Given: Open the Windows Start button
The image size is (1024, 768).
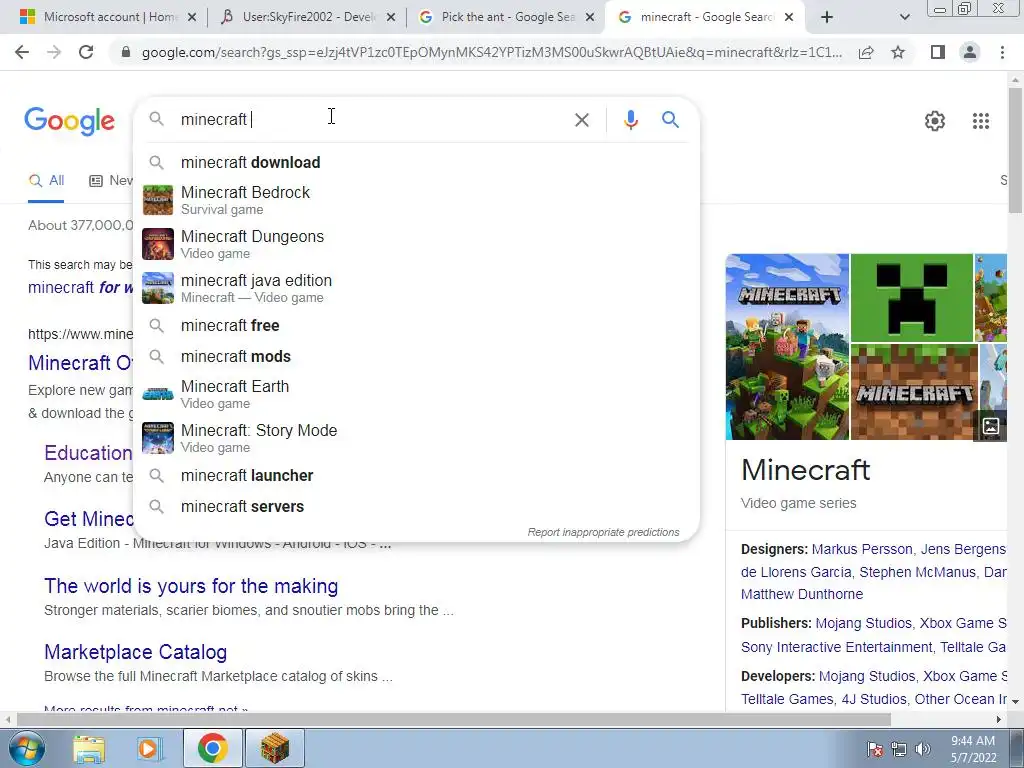Looking at the screenshot, I should coord(27,749).
